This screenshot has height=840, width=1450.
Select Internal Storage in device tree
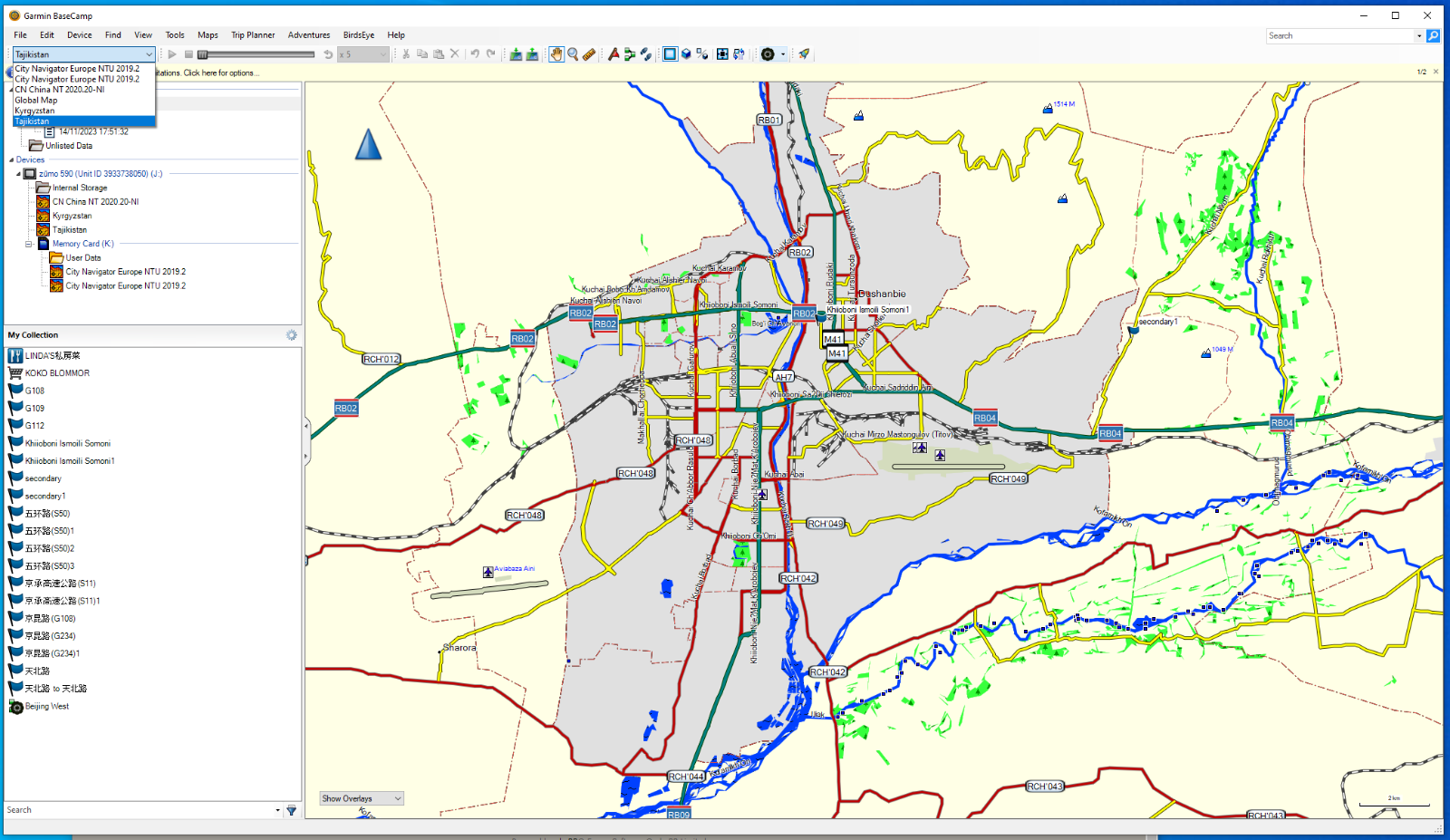pyautogui.click(x=80, y=188)
